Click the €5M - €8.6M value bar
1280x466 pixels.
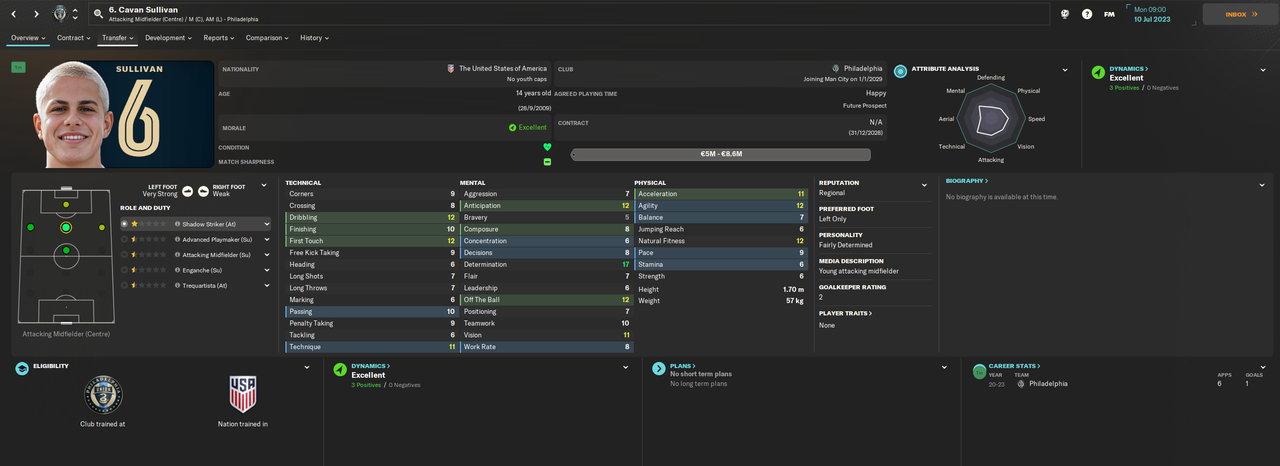720,155
